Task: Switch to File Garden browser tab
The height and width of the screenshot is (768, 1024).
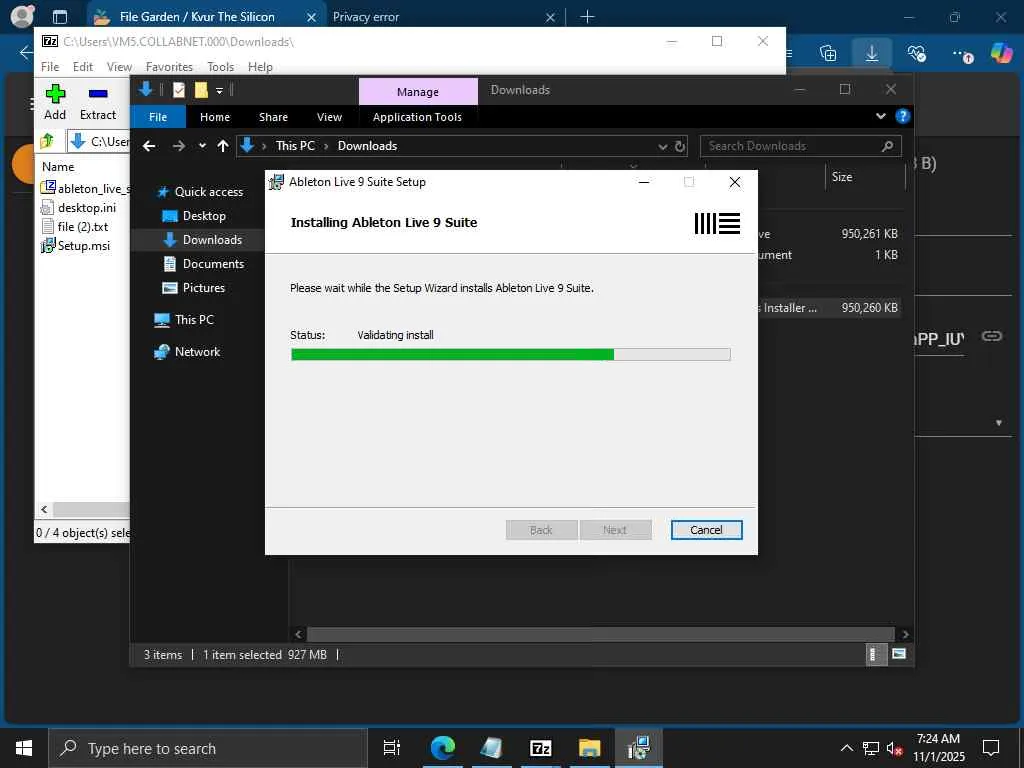Action: [x=205, y=17]
